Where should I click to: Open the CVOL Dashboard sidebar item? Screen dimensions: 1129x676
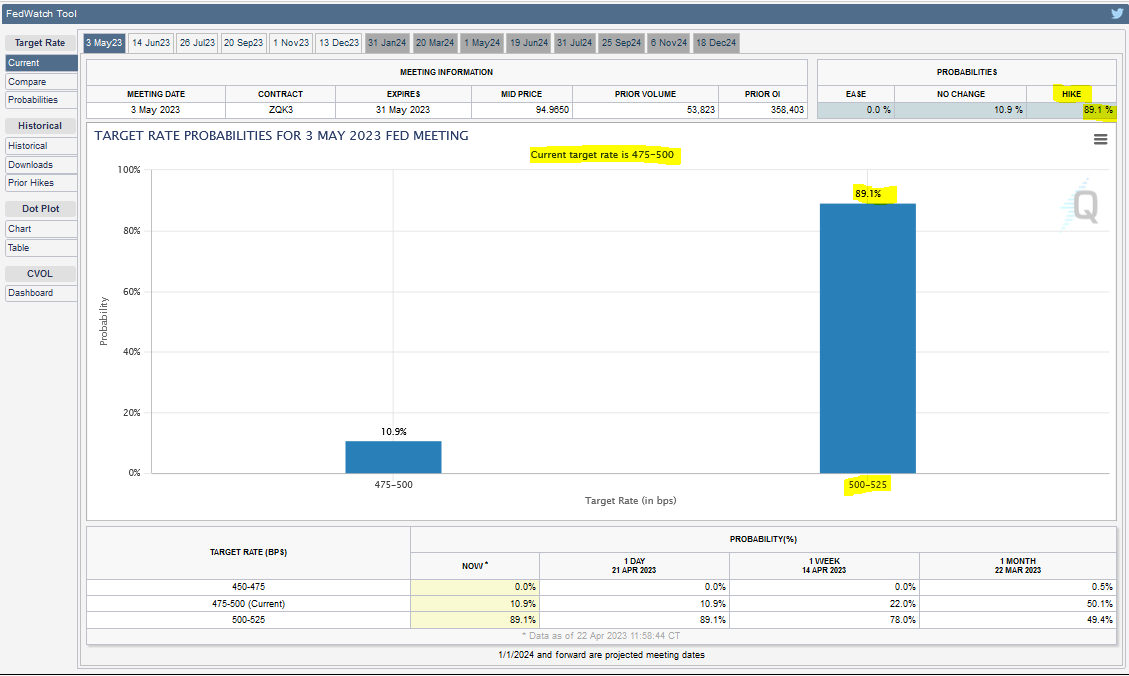click(41, 293)
